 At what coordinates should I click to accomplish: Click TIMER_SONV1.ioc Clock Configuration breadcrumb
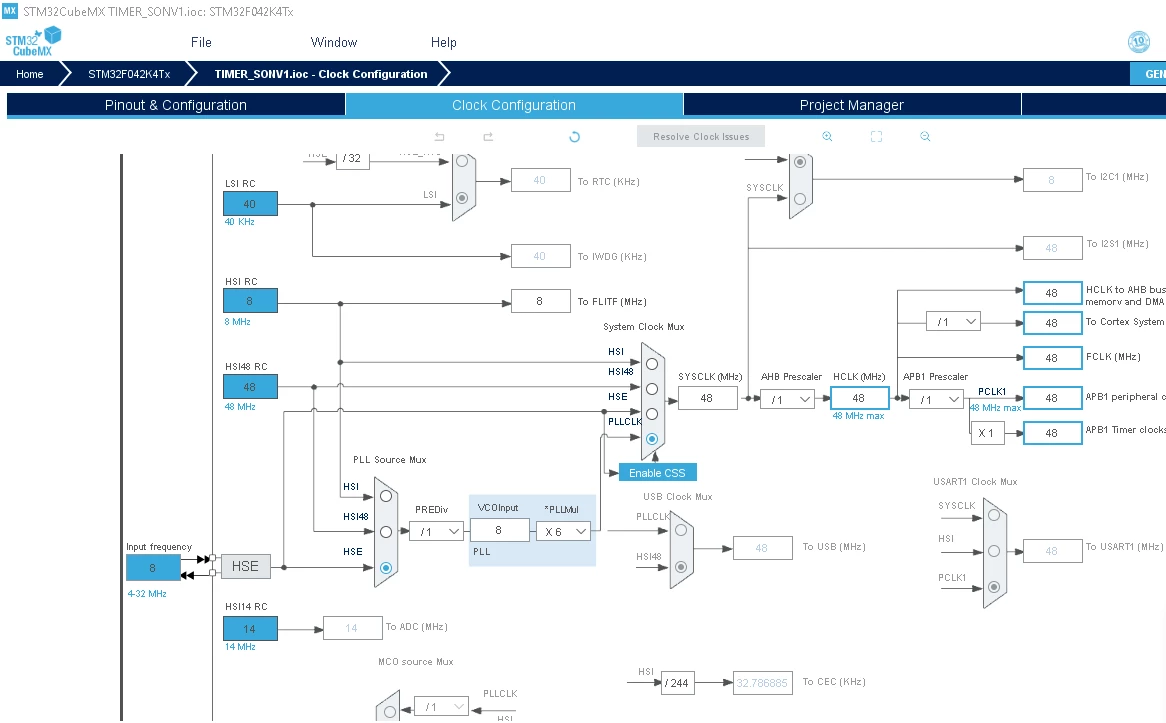pos(321,74)
